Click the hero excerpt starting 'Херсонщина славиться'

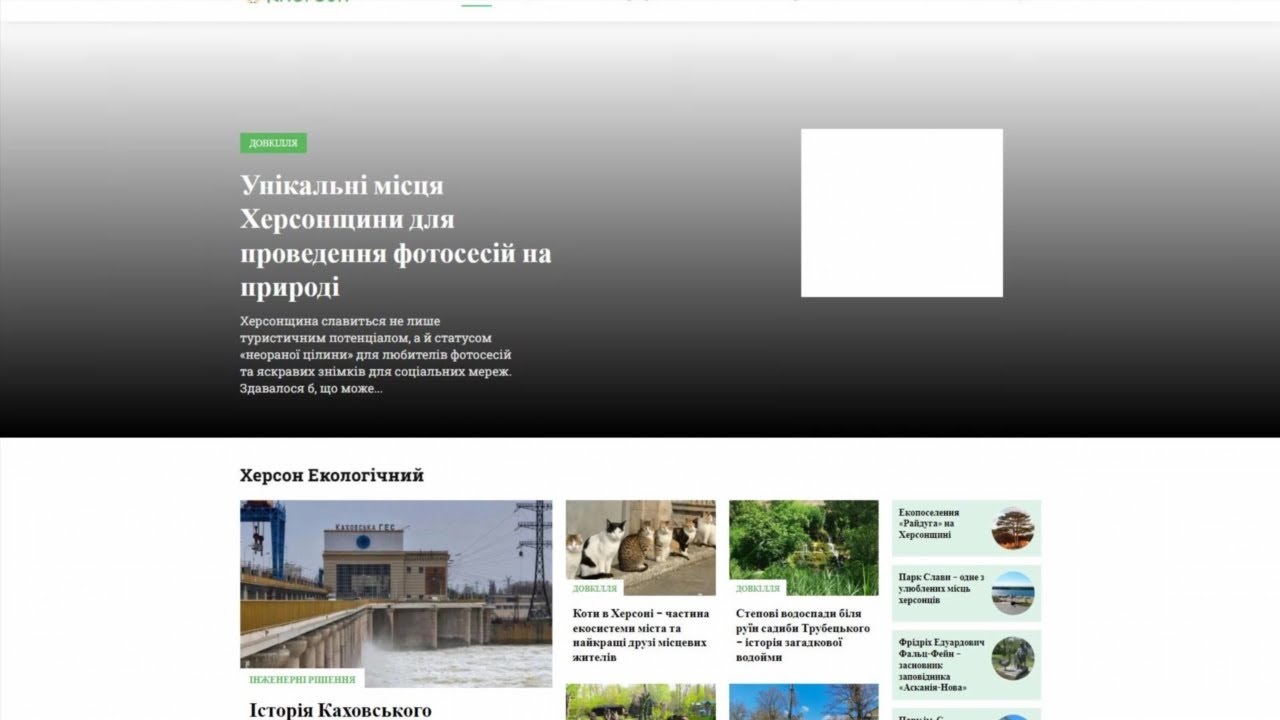pyautogui.click(x=376, y=355)
